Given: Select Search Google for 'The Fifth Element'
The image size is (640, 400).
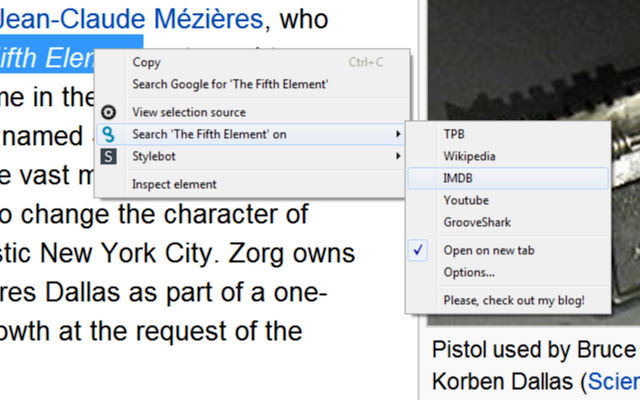Looking at the screenshot, I should point(230,84).
